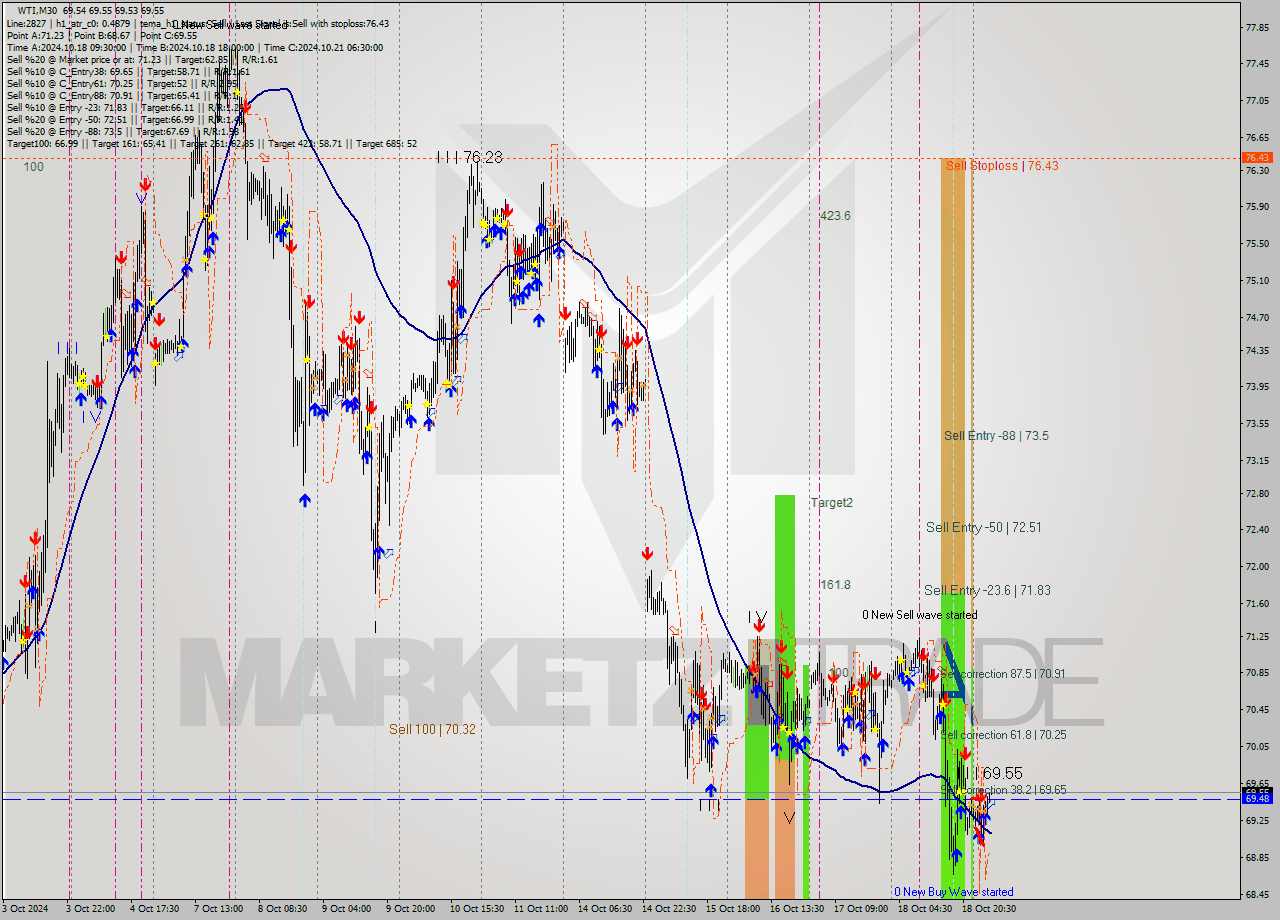Click the tall green Target2 bar
1280x920 pixels.
coord(784,625)
